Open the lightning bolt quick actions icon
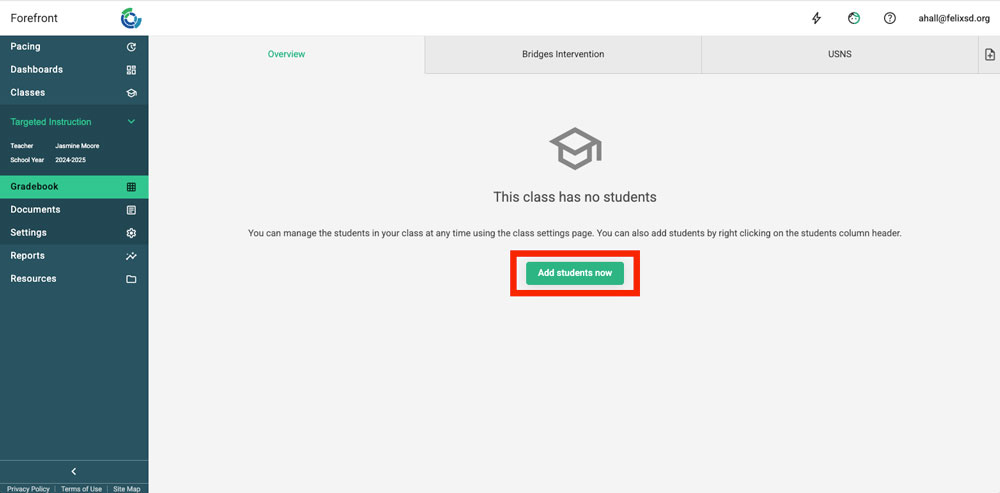1000x493 pixels. point(817,18)
